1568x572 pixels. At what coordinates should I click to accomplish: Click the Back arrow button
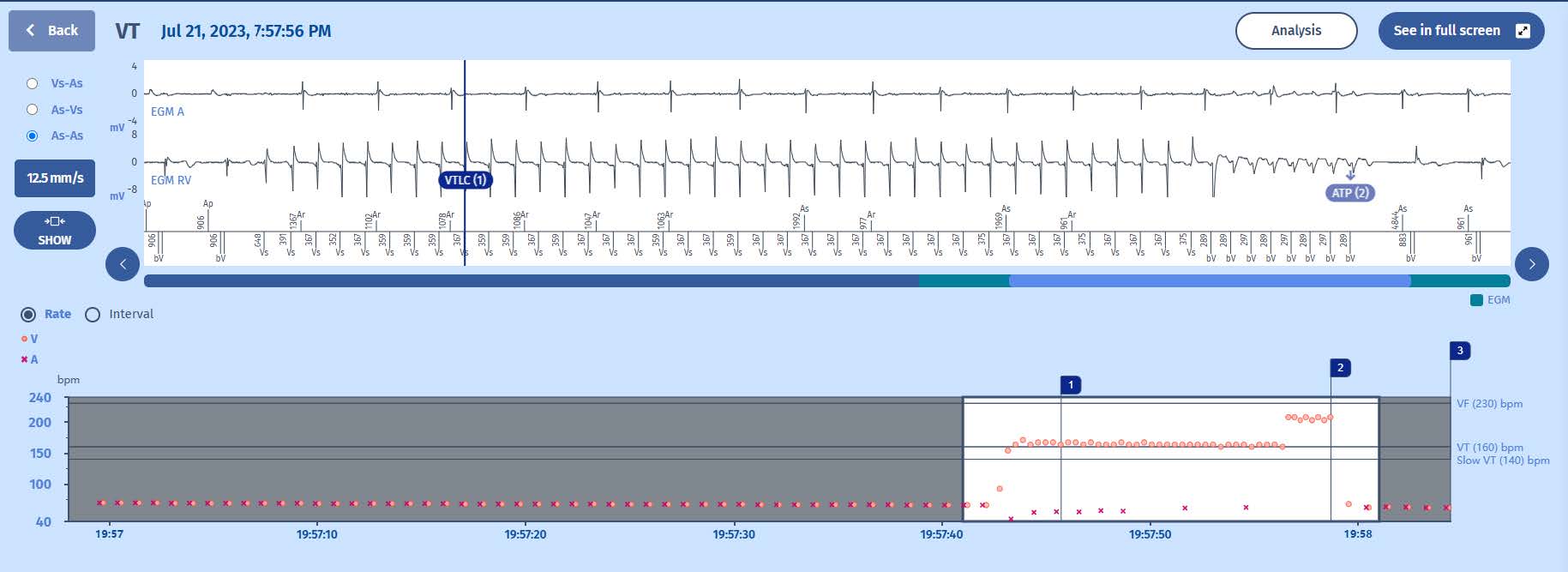click(51, 31)
